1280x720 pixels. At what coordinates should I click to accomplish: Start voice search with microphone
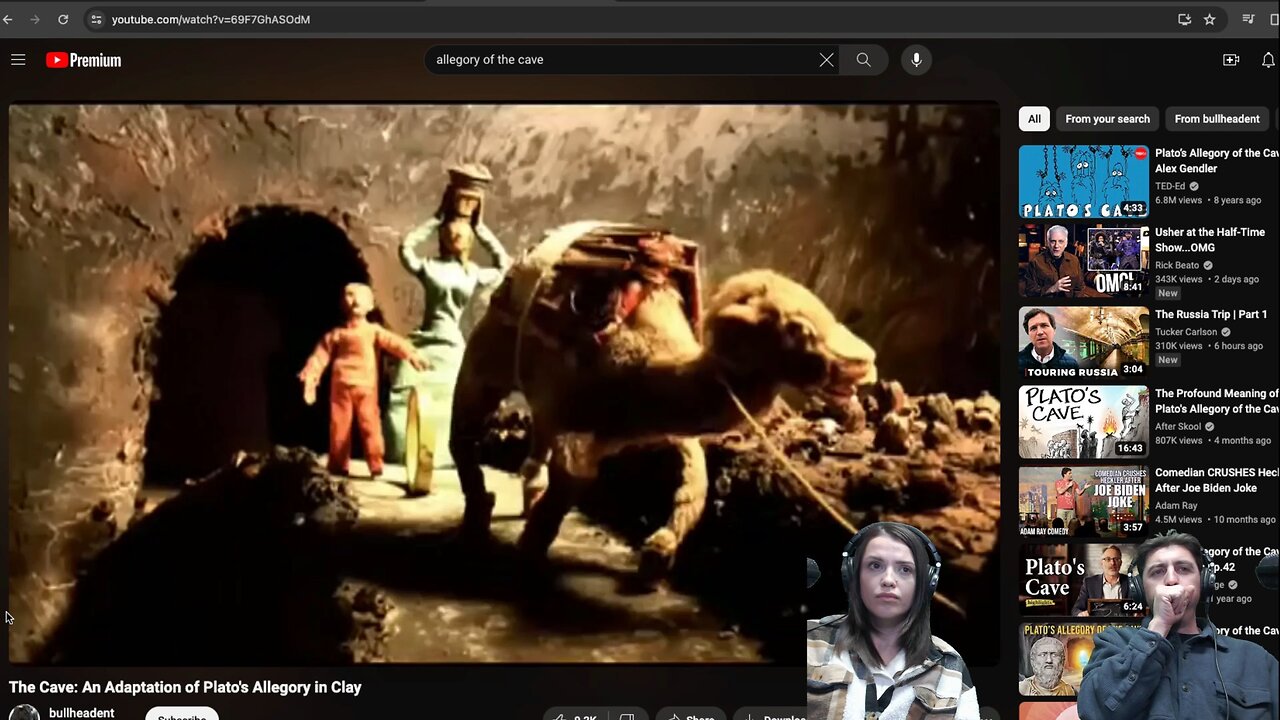(916, 60)
